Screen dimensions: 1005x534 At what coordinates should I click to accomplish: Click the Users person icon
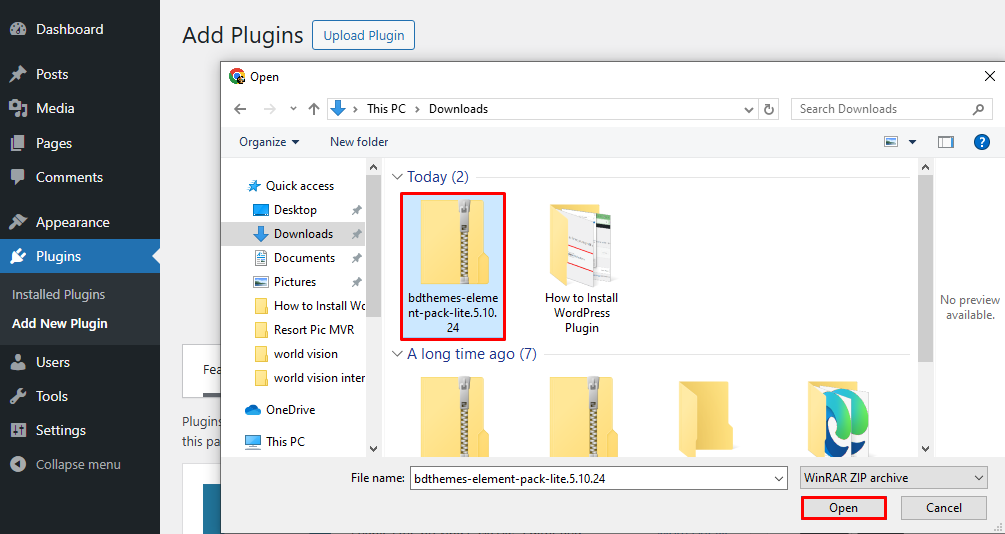pos(18,362)
